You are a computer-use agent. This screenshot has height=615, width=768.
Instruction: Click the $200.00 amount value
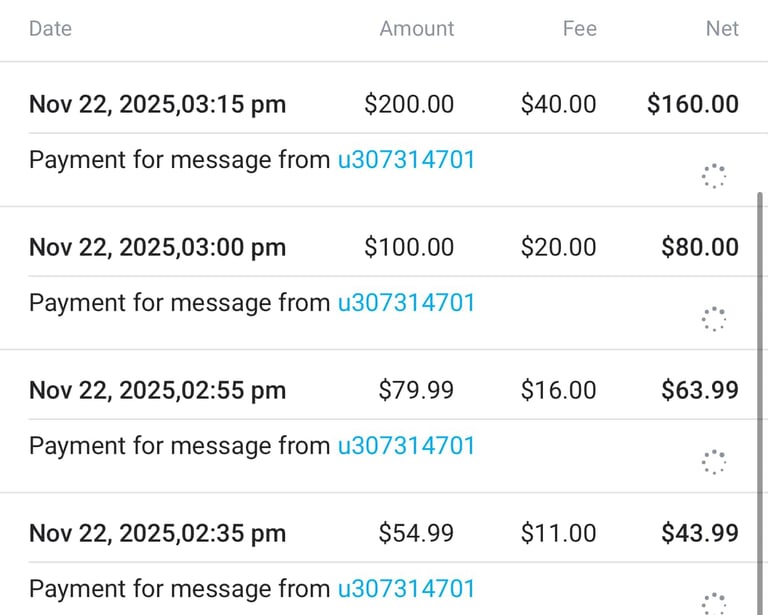(409, 104)
